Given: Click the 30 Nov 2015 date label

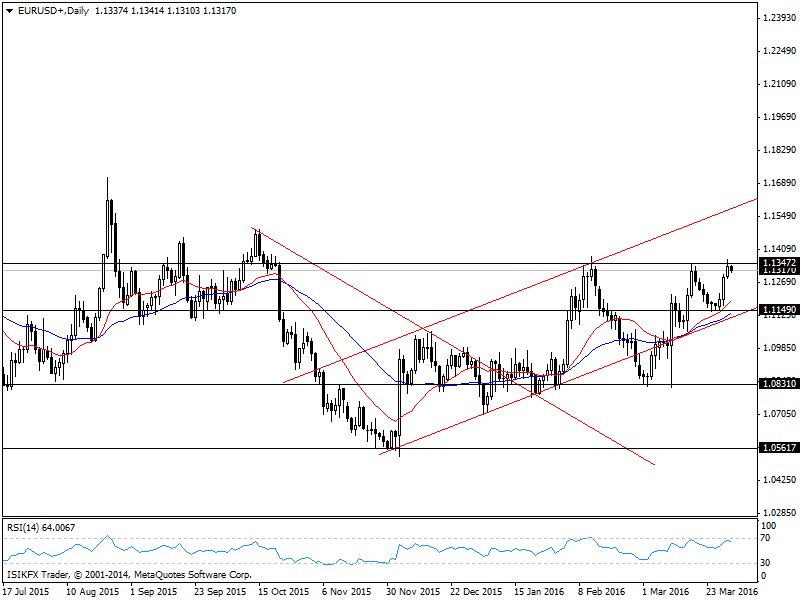Looking at the screenshot, I should [413, 592].
